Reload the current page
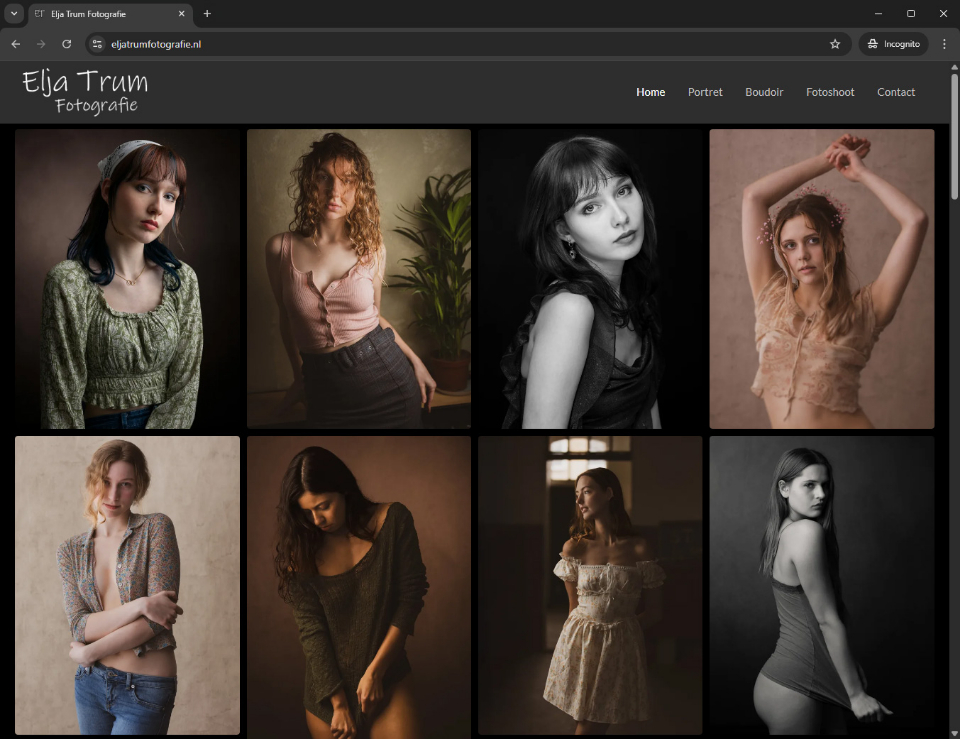960x739 pixels. (x=66, y=43)
